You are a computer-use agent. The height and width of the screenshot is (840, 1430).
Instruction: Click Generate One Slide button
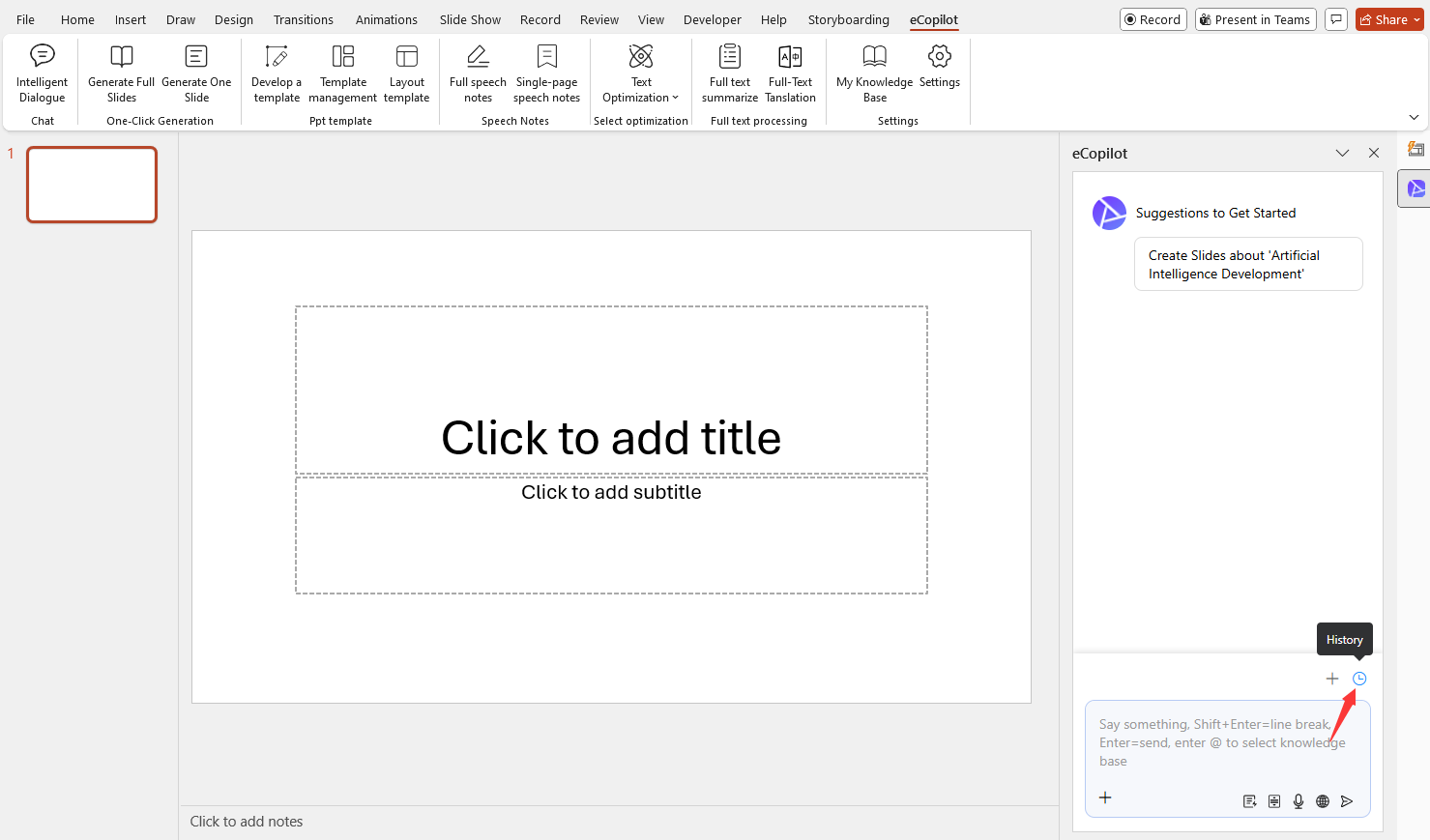click(x=196, y=73)
